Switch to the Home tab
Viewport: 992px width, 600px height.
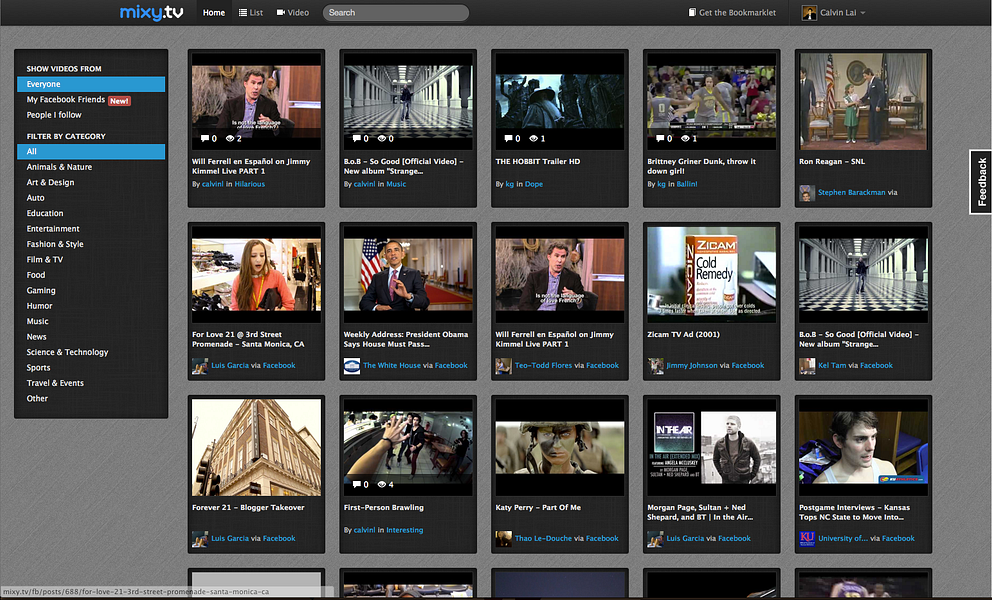click(x=213, y=14)
